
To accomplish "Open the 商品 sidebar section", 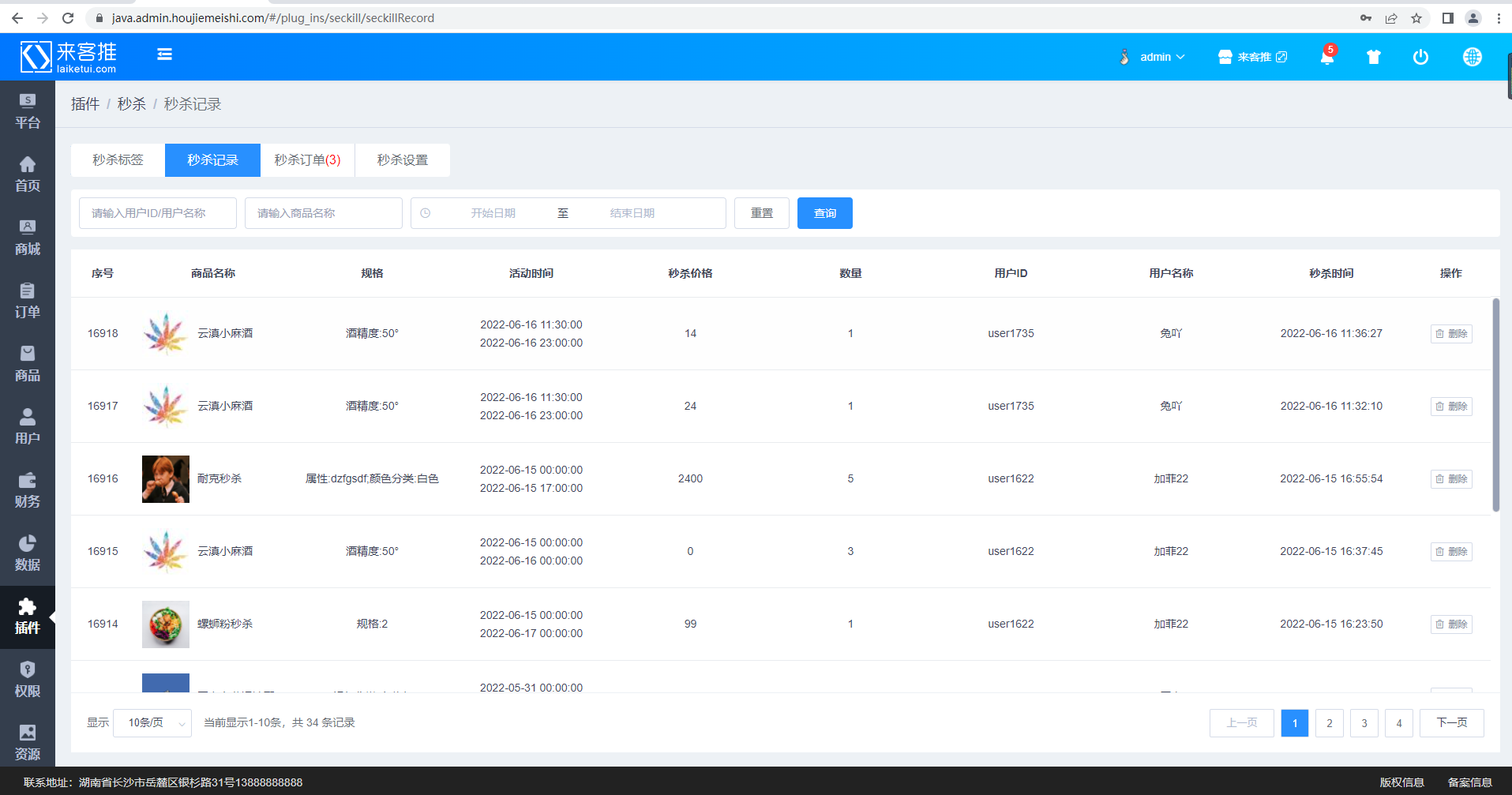I will 28,364.
